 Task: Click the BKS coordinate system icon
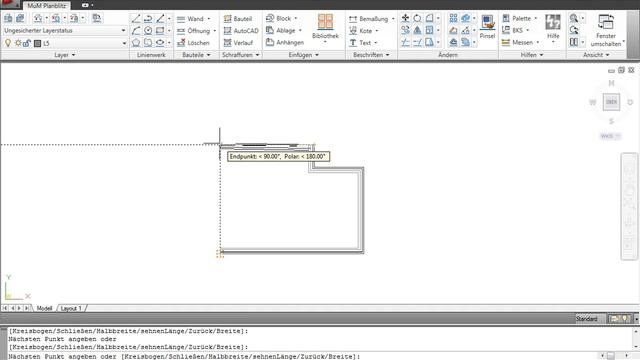coord(506,30)
